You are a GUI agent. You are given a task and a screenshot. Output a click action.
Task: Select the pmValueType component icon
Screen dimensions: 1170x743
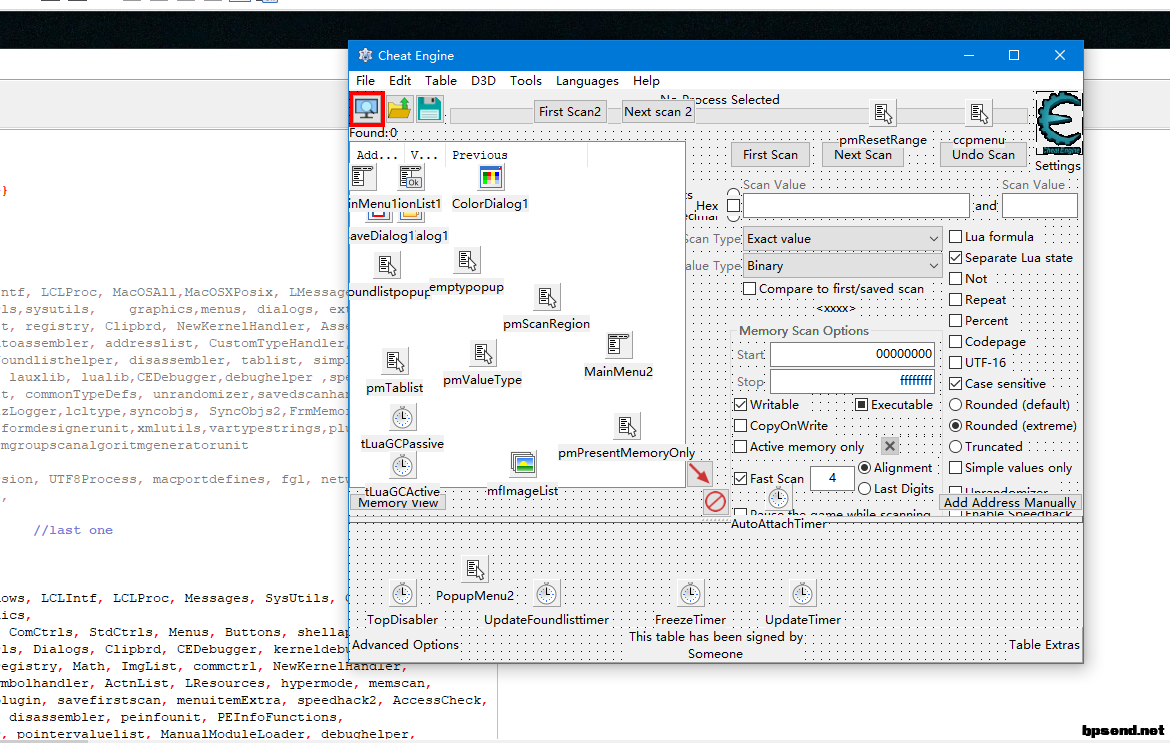click(x=483, y=354)
